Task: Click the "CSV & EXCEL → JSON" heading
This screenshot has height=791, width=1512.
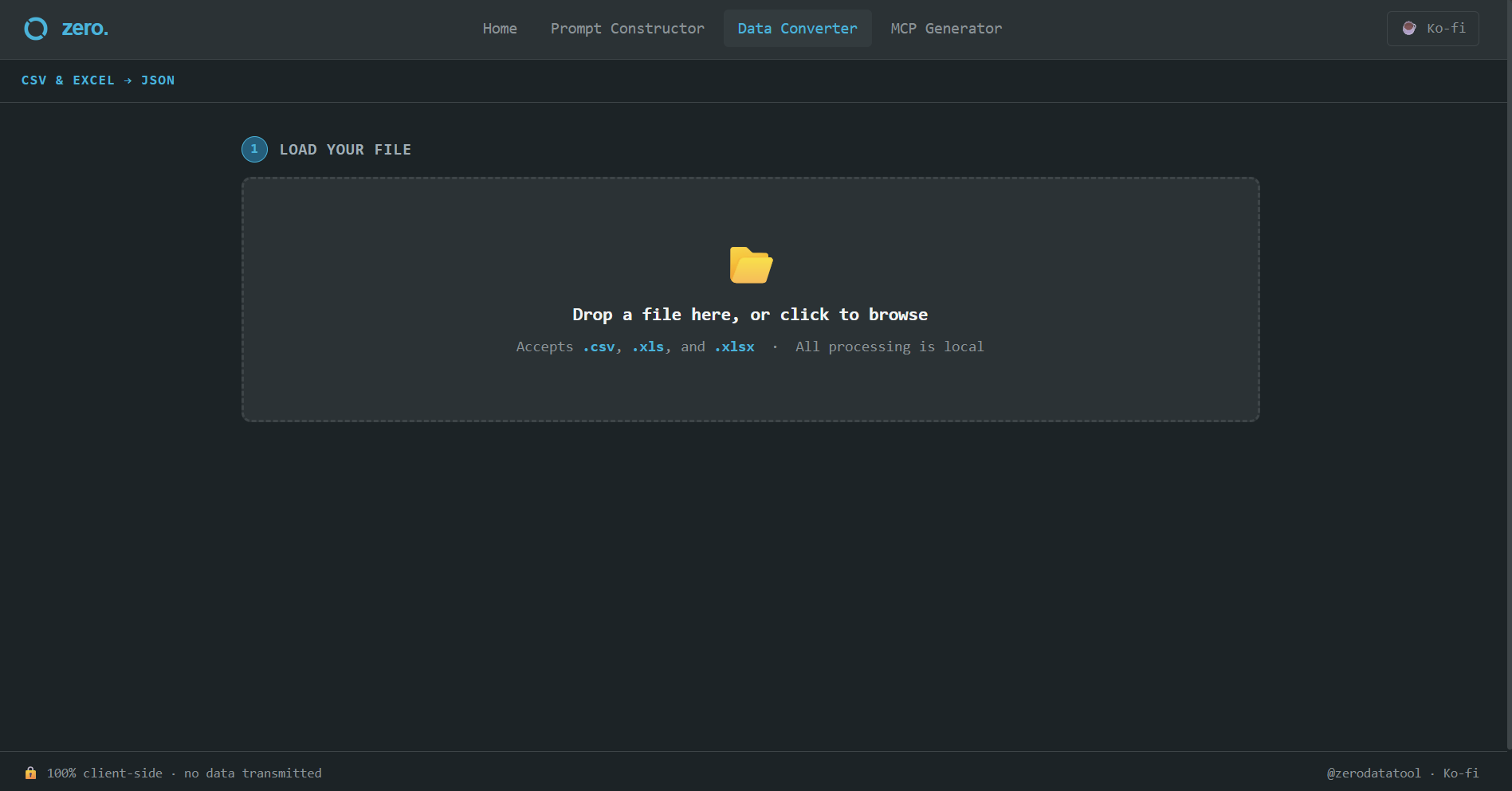Action: (x=98, y=80)
